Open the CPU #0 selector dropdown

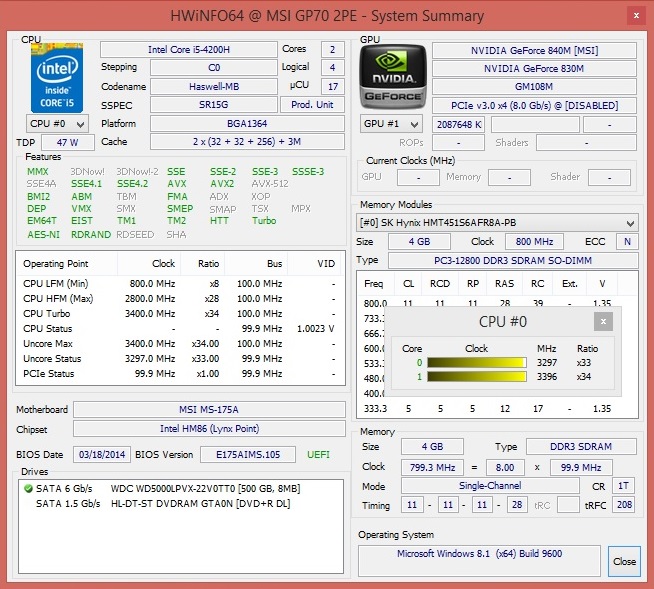point(57,124)
